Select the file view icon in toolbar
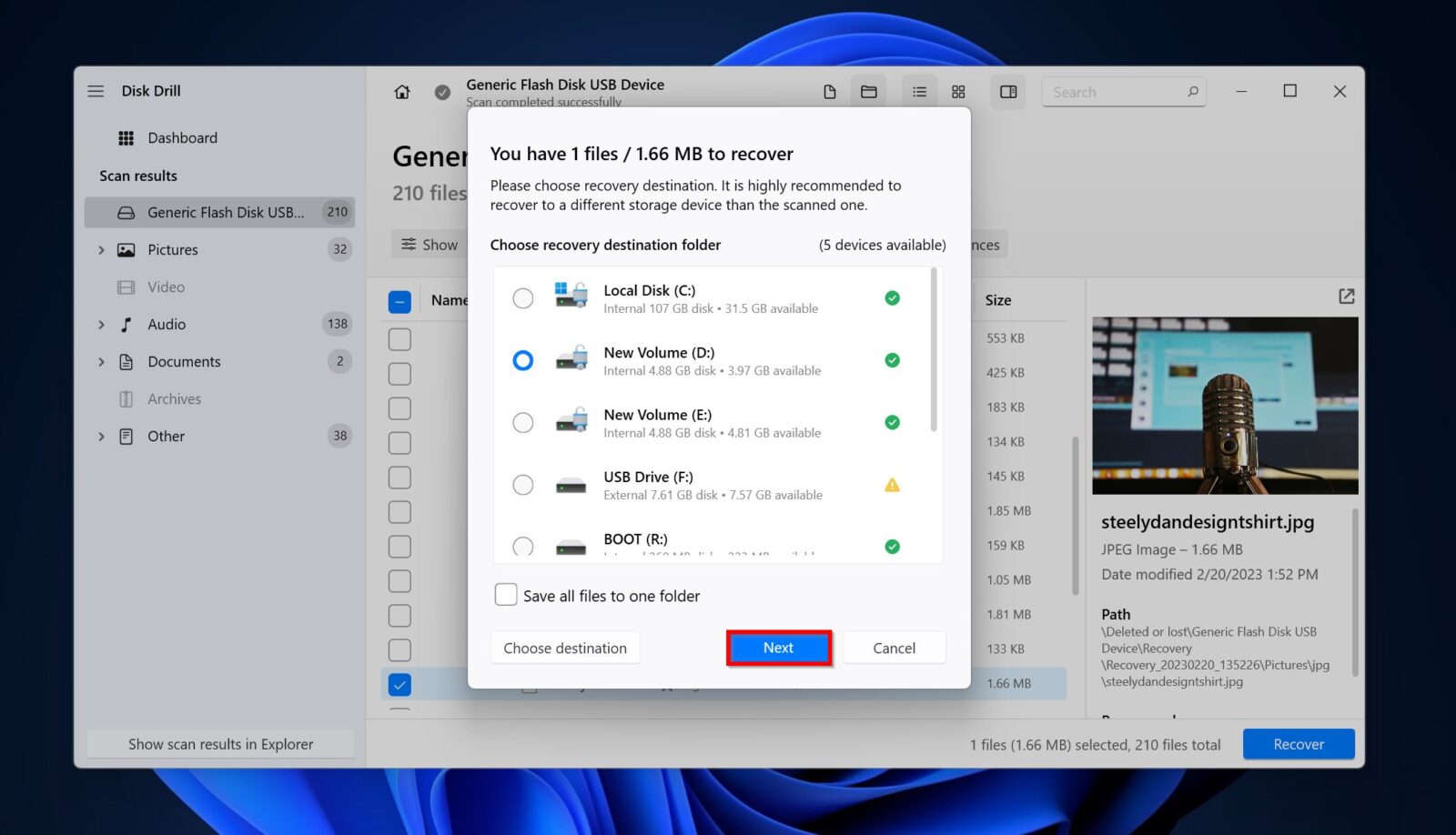The height and width of the screenshot is (835, 1456). click(829, 91)
